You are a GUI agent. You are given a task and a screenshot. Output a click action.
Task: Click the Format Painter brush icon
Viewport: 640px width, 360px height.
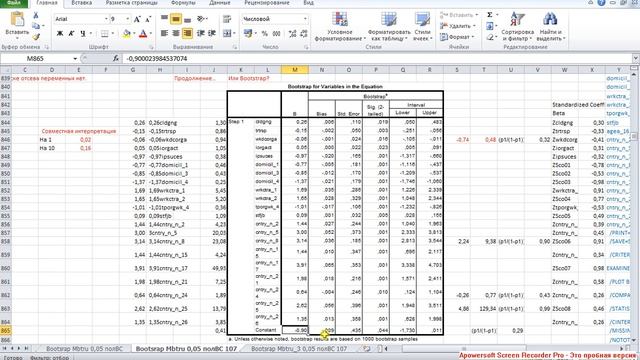pos(36,37)
